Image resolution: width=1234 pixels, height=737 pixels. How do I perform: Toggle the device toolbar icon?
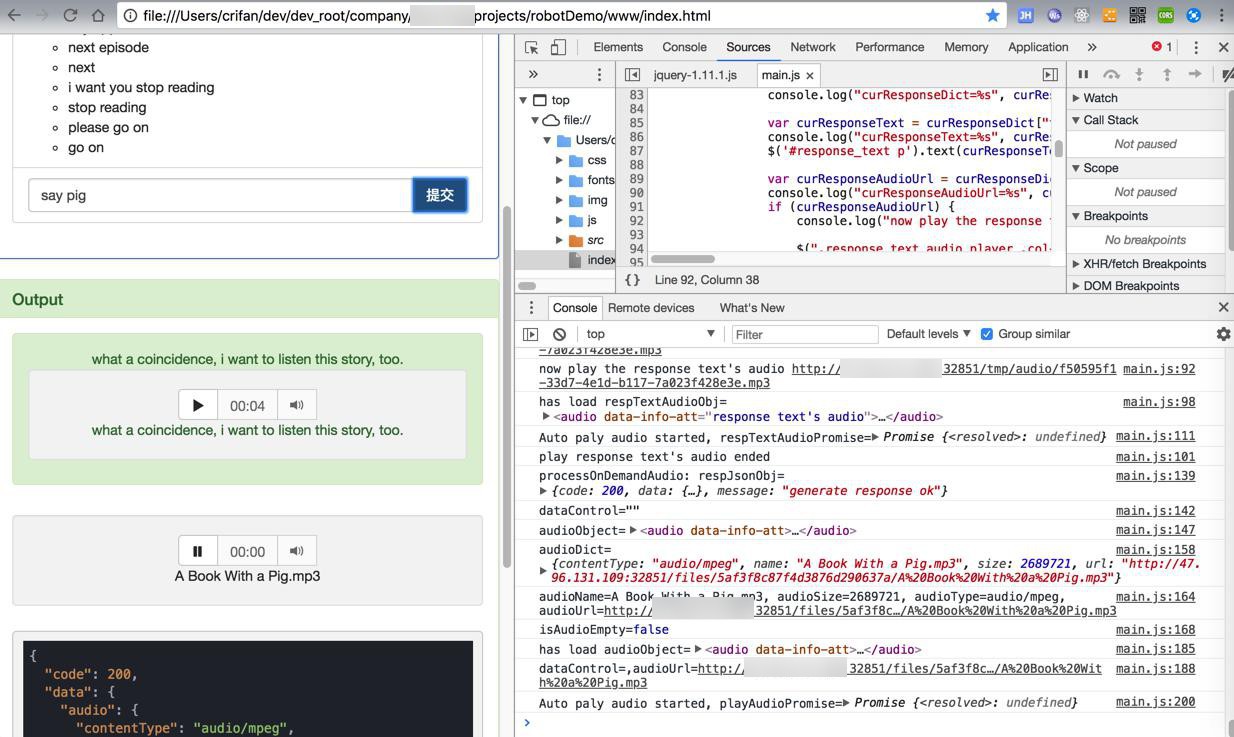[558, 47]
